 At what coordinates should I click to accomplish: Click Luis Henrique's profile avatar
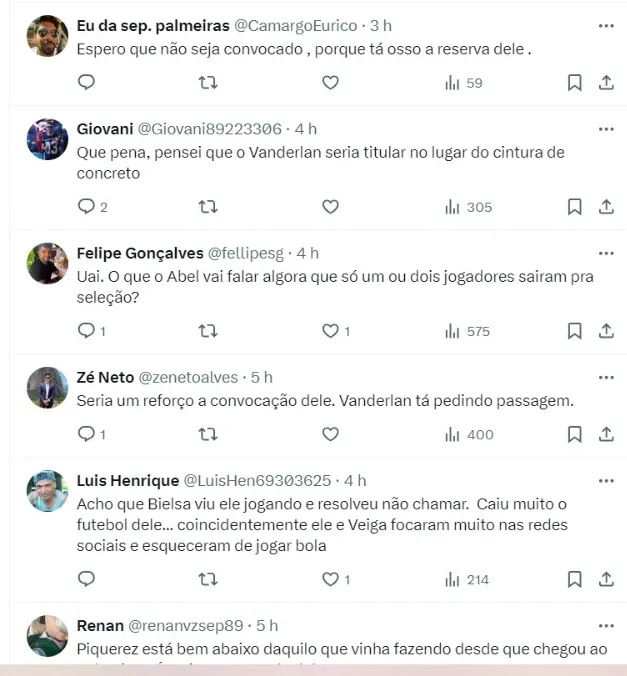pos(47,491)
